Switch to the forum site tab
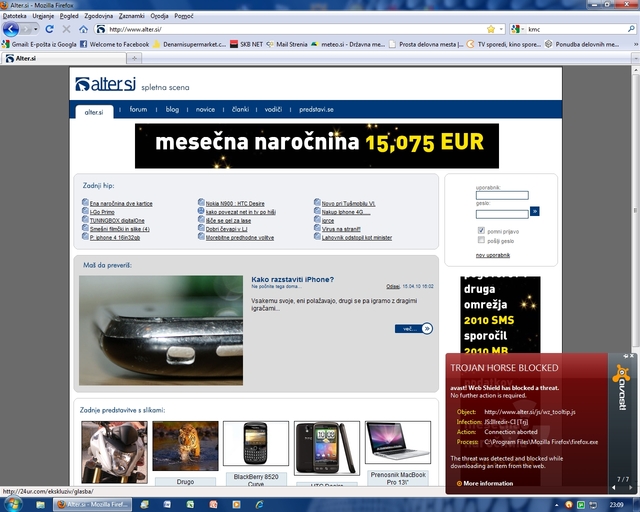The height and width of the screenshot is (512, 640). click(138, 109)
